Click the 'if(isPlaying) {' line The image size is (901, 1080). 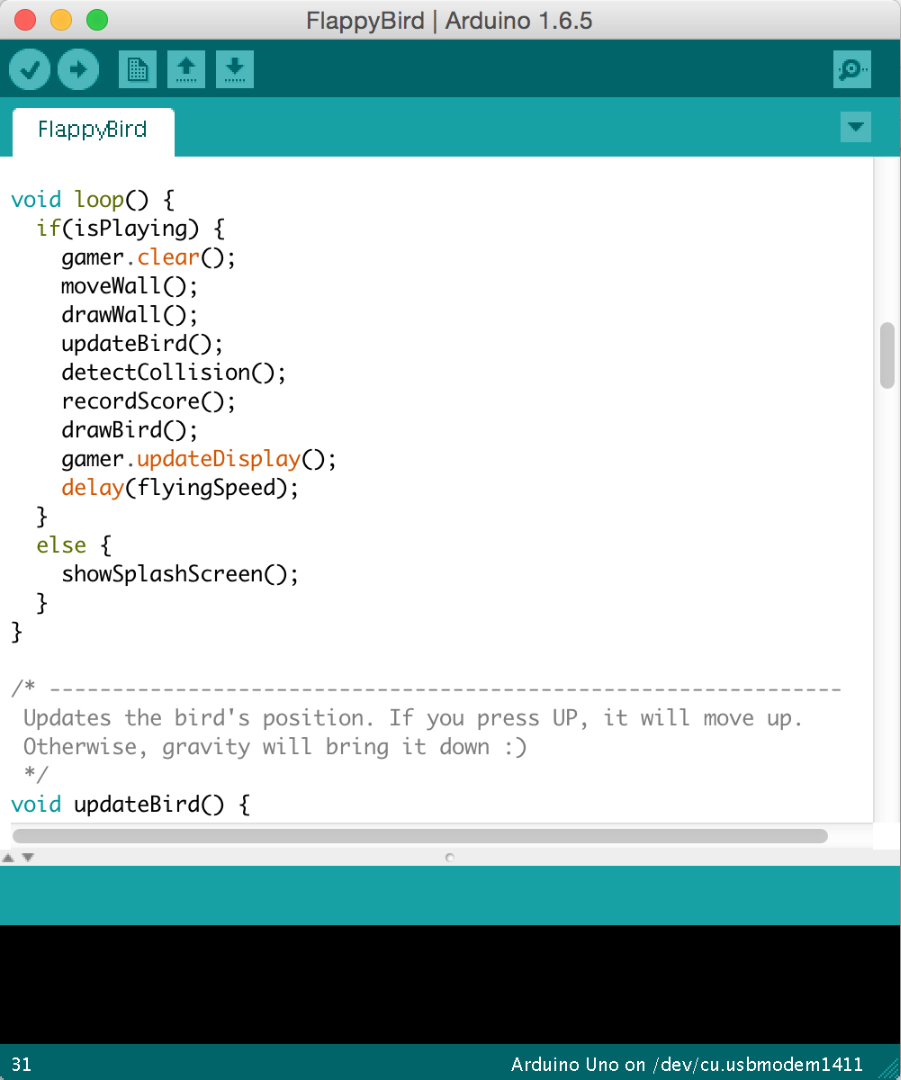pyautogui.click(x=130, y=229)
